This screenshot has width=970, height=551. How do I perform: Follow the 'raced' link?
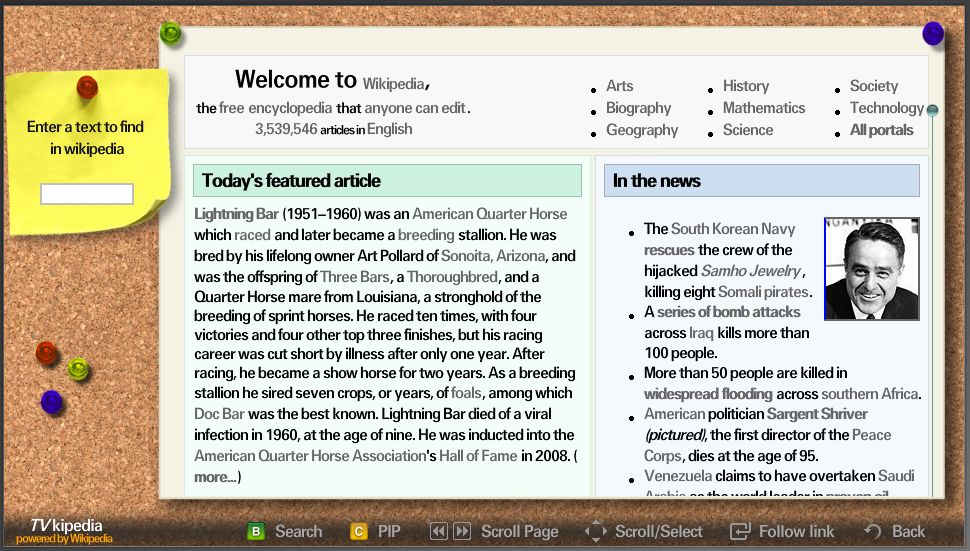pyautogui.click(x=252, y=235)
